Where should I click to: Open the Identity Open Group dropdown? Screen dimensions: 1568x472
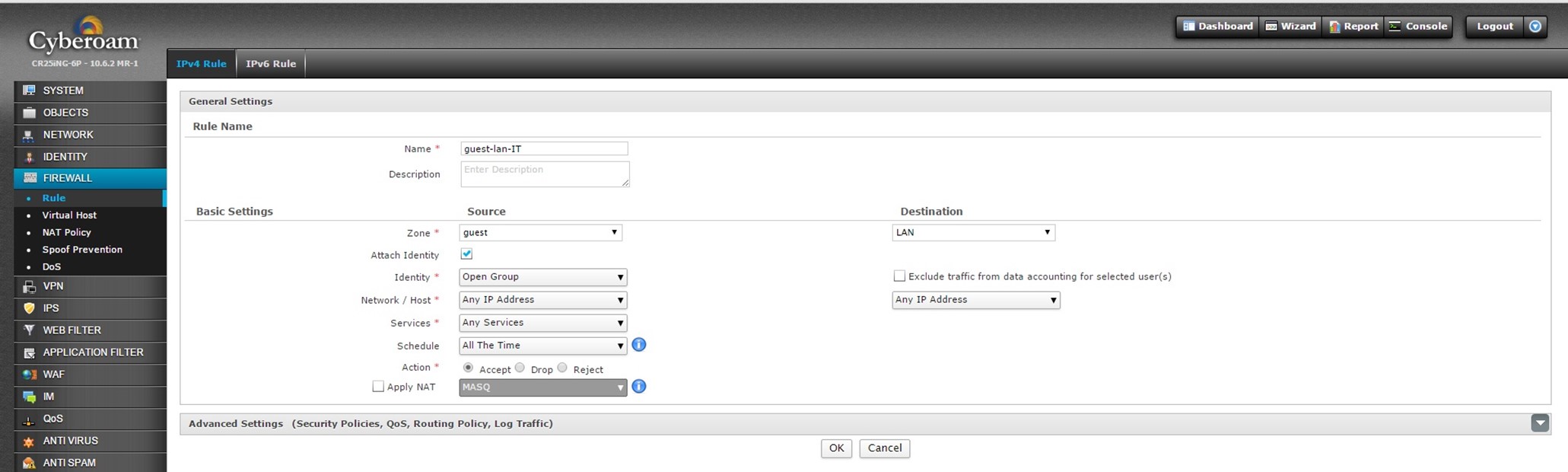tap(543, 277)
